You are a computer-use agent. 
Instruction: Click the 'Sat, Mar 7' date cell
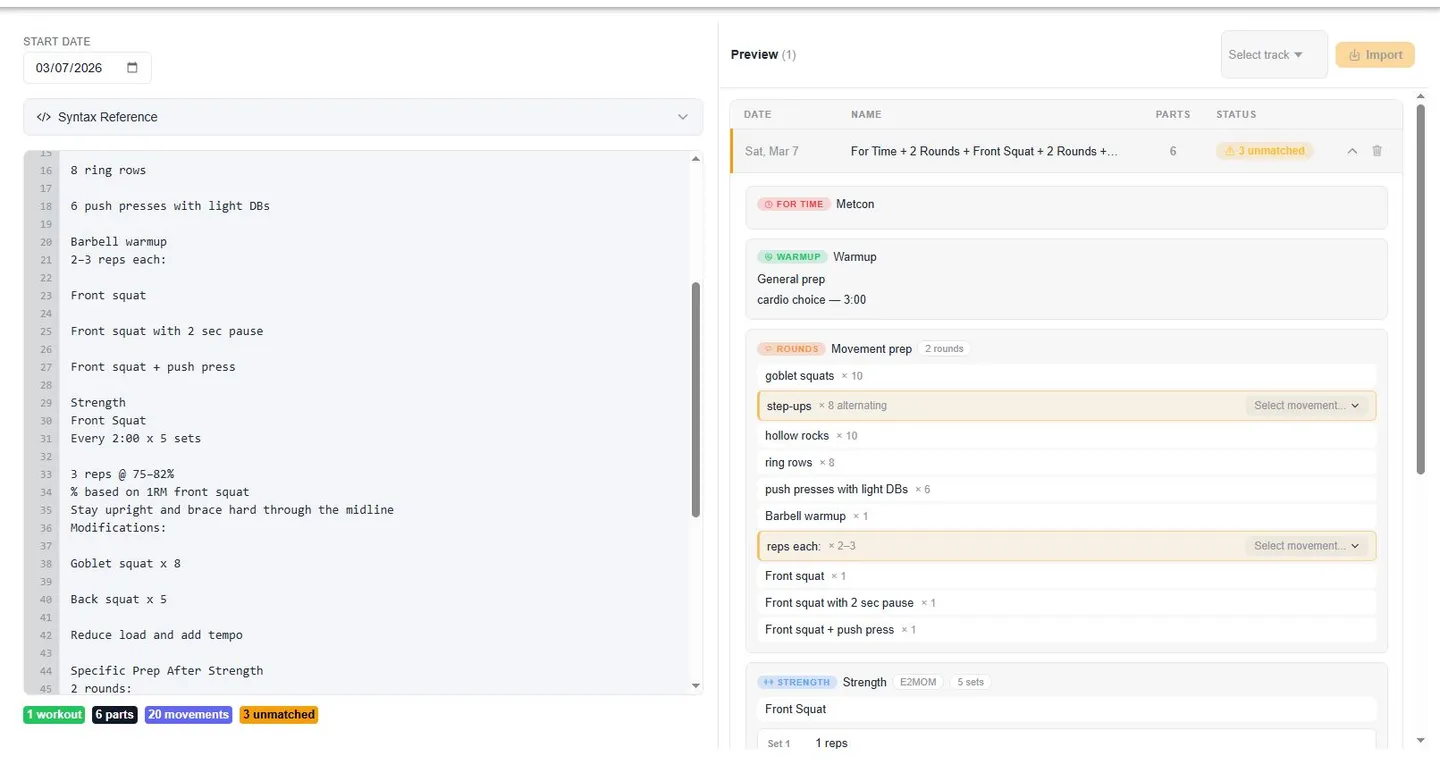(772, 151)
